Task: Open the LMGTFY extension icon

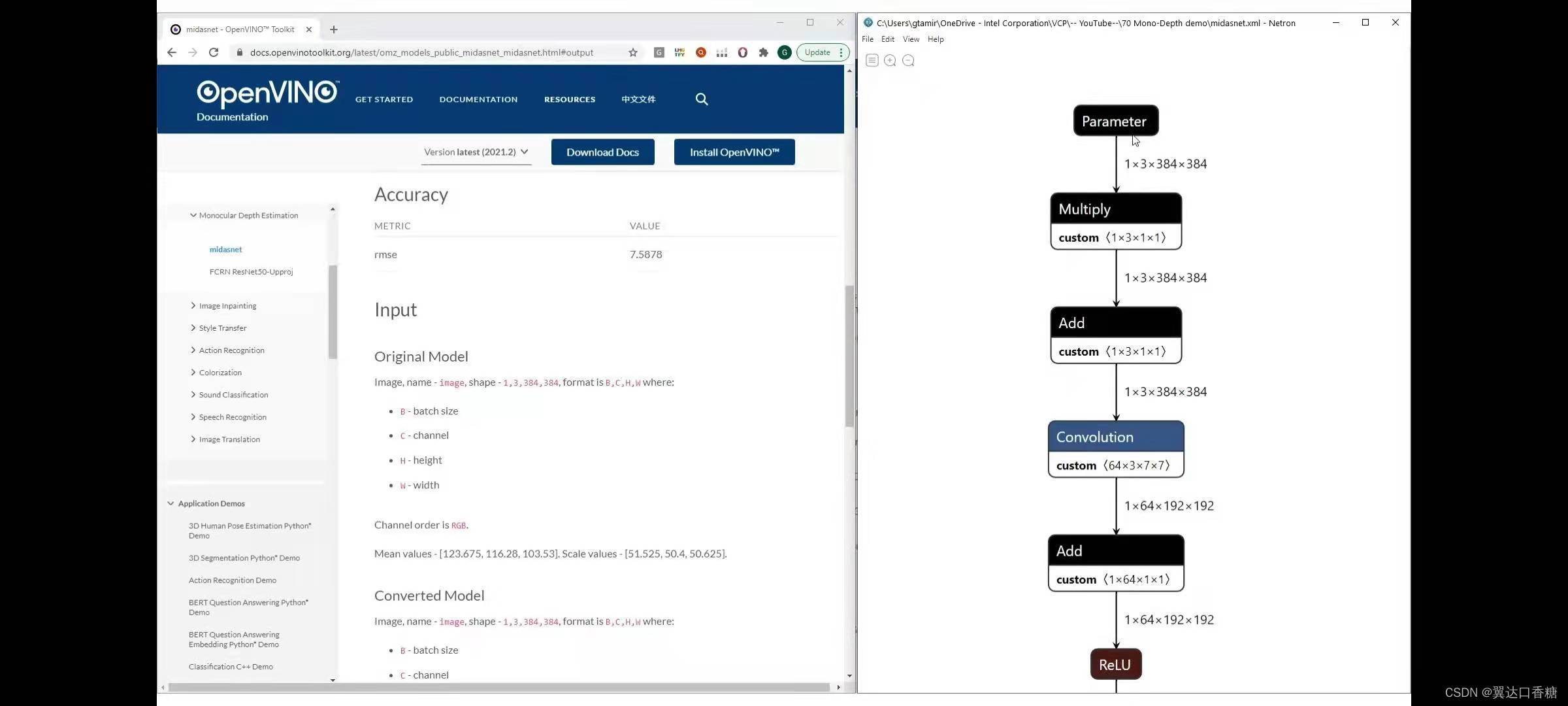Action: (x=680, y=52)
